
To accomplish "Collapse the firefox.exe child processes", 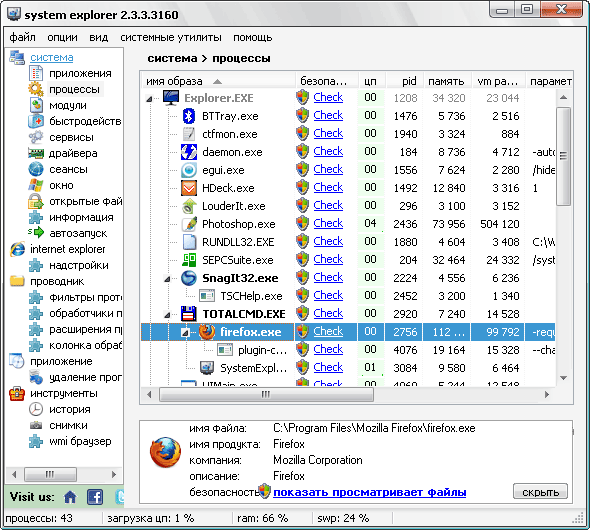I will point(185,332).
